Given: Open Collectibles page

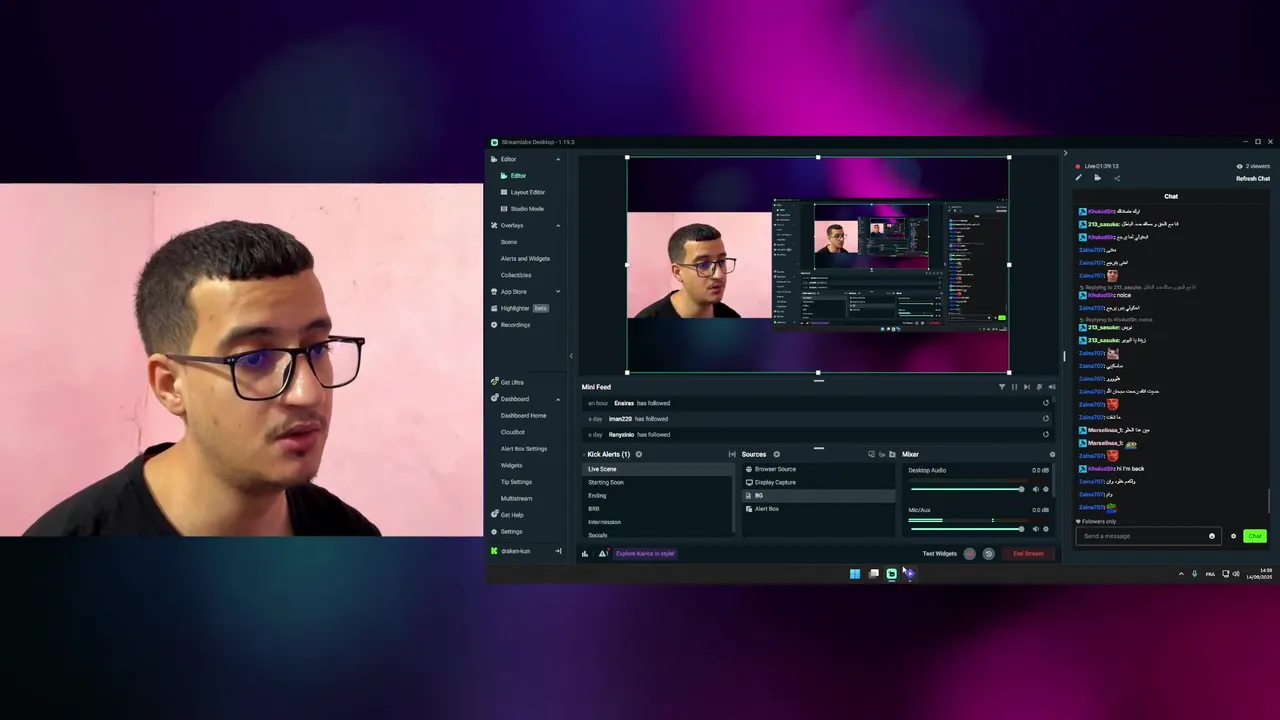Looking at the screenshot, I should coord(516,275).
